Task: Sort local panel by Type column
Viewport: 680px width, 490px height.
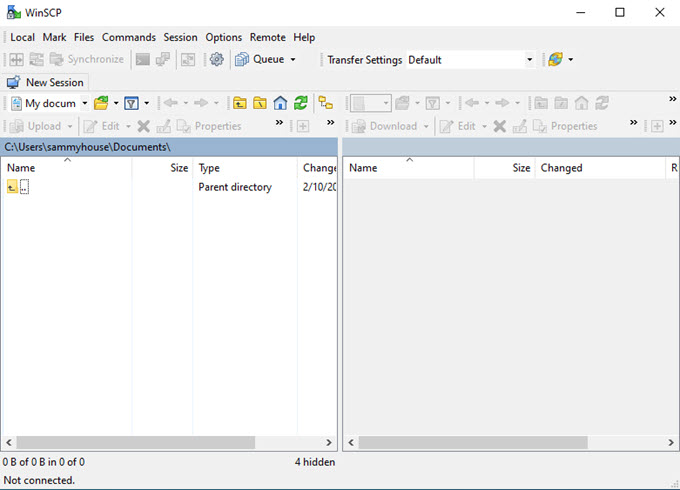Action: 245,168
